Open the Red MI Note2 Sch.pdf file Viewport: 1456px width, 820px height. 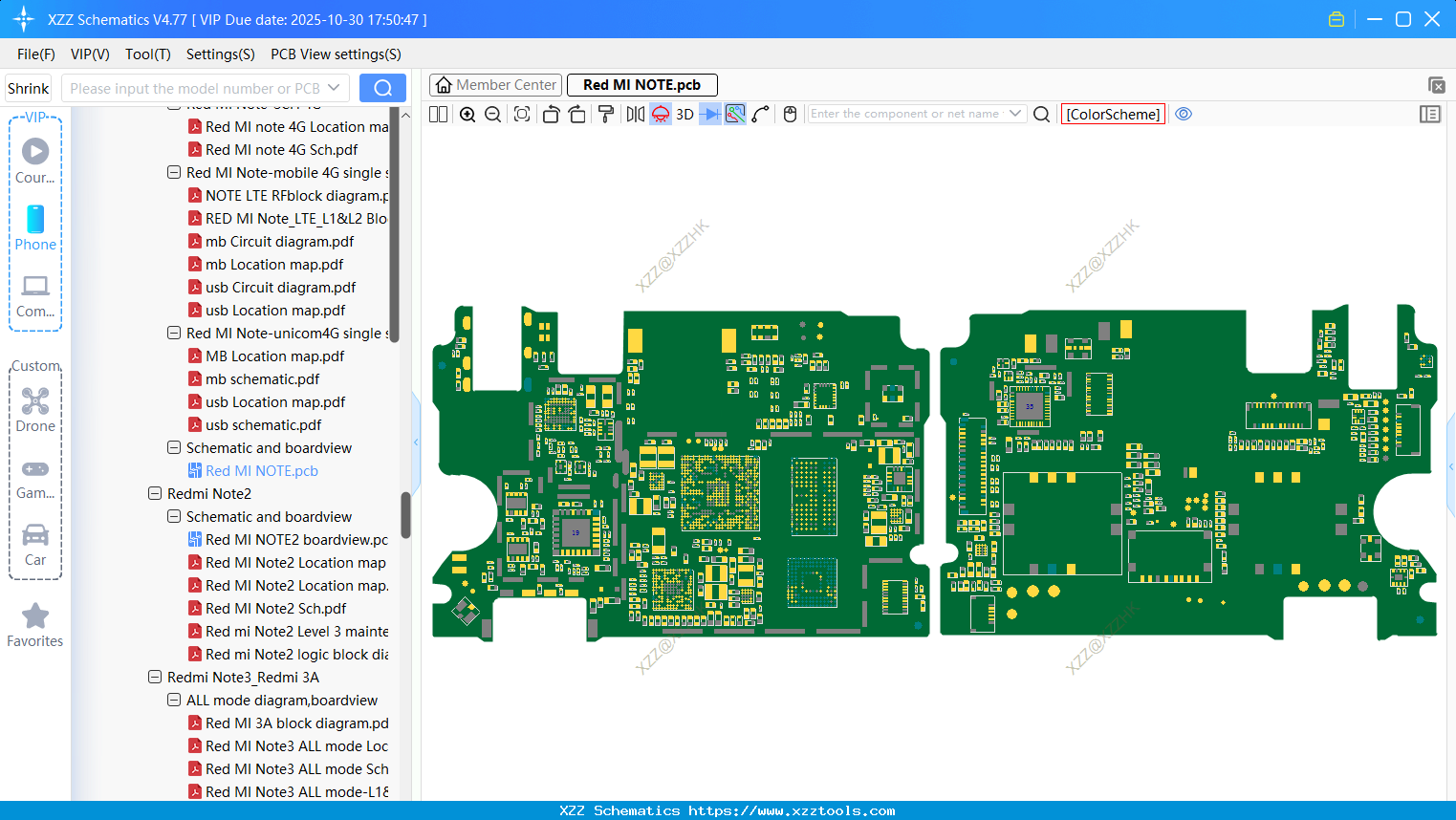[275, 609]
